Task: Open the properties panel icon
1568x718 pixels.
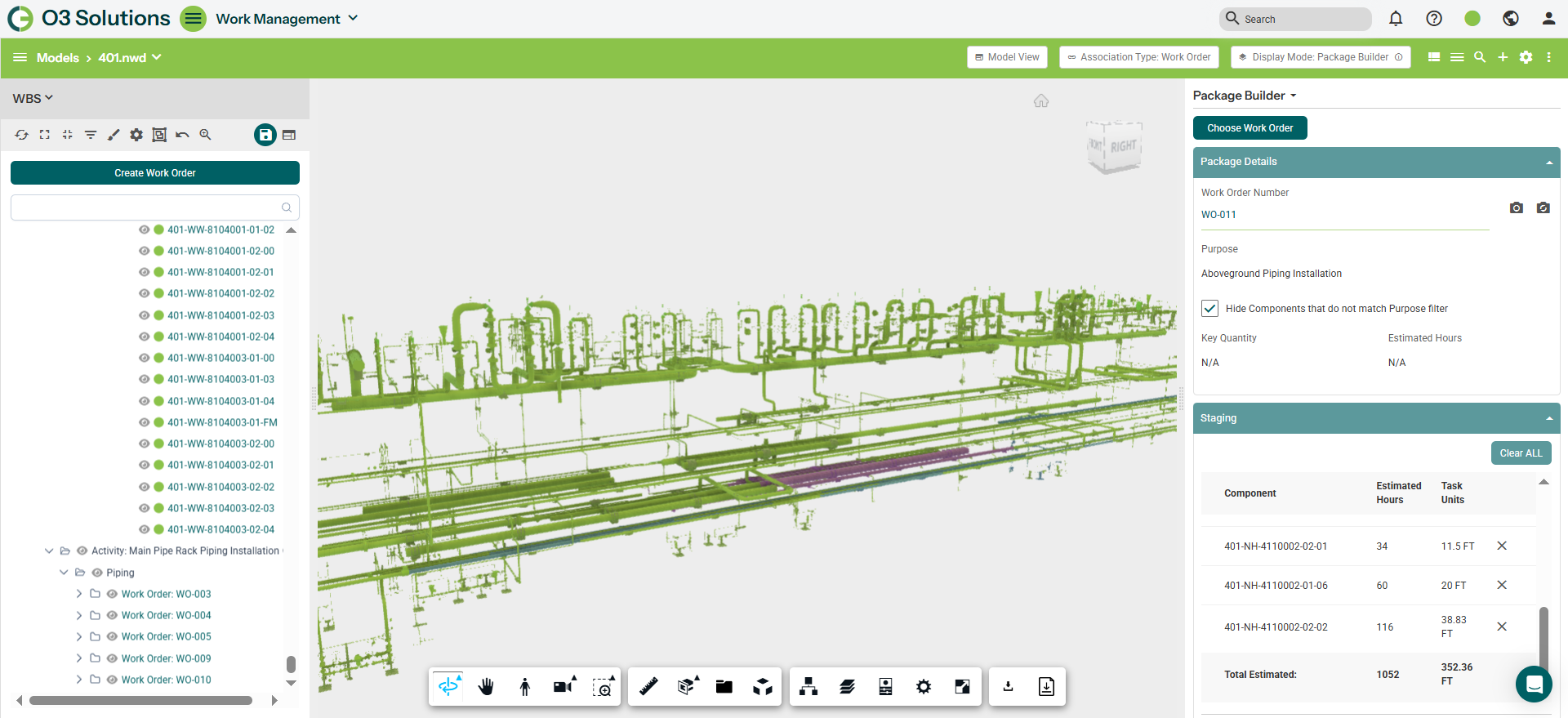Action: point(885,687)
